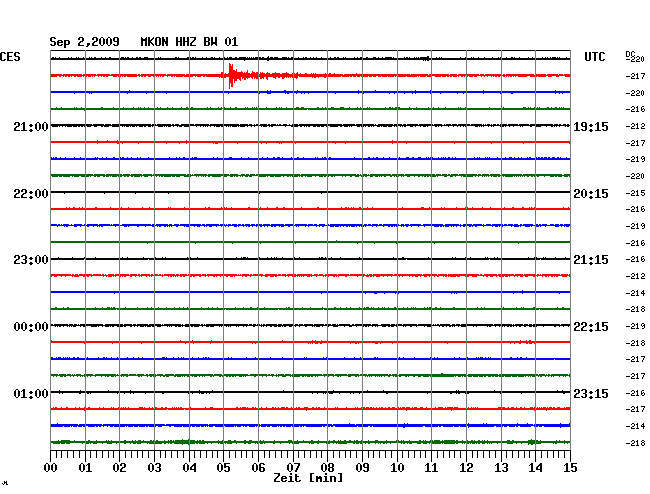650x494 pixels.
Task: Click minute tick label '10' on time axis
Action: (x=397, y=467)
